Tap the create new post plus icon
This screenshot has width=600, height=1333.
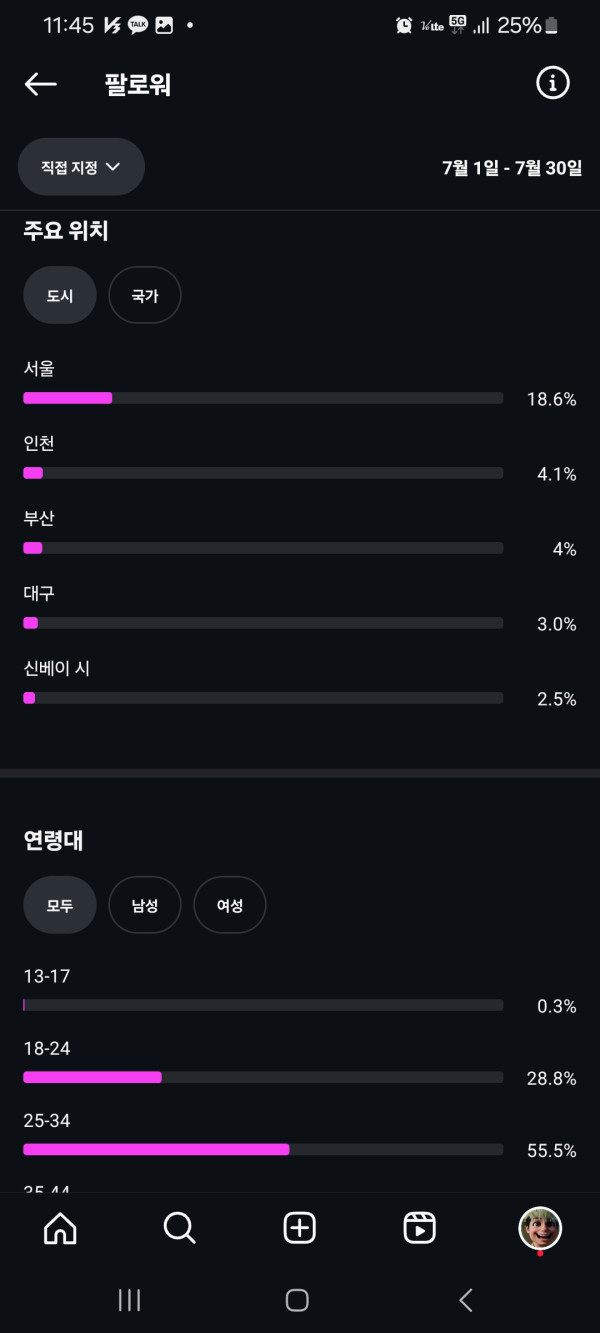pyautogui.click(x=300, y=1228)
